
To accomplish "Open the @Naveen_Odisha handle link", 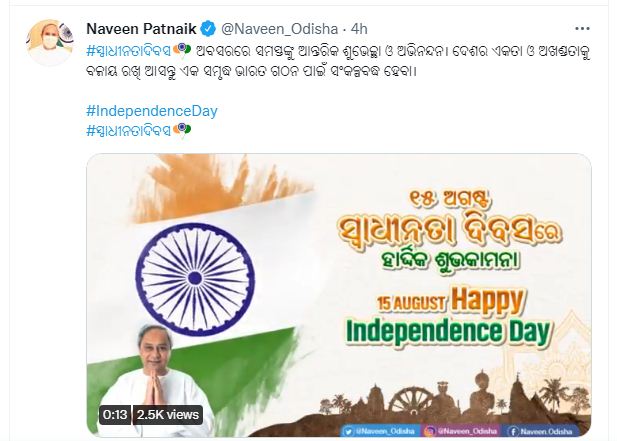I will tap(279, 29).
